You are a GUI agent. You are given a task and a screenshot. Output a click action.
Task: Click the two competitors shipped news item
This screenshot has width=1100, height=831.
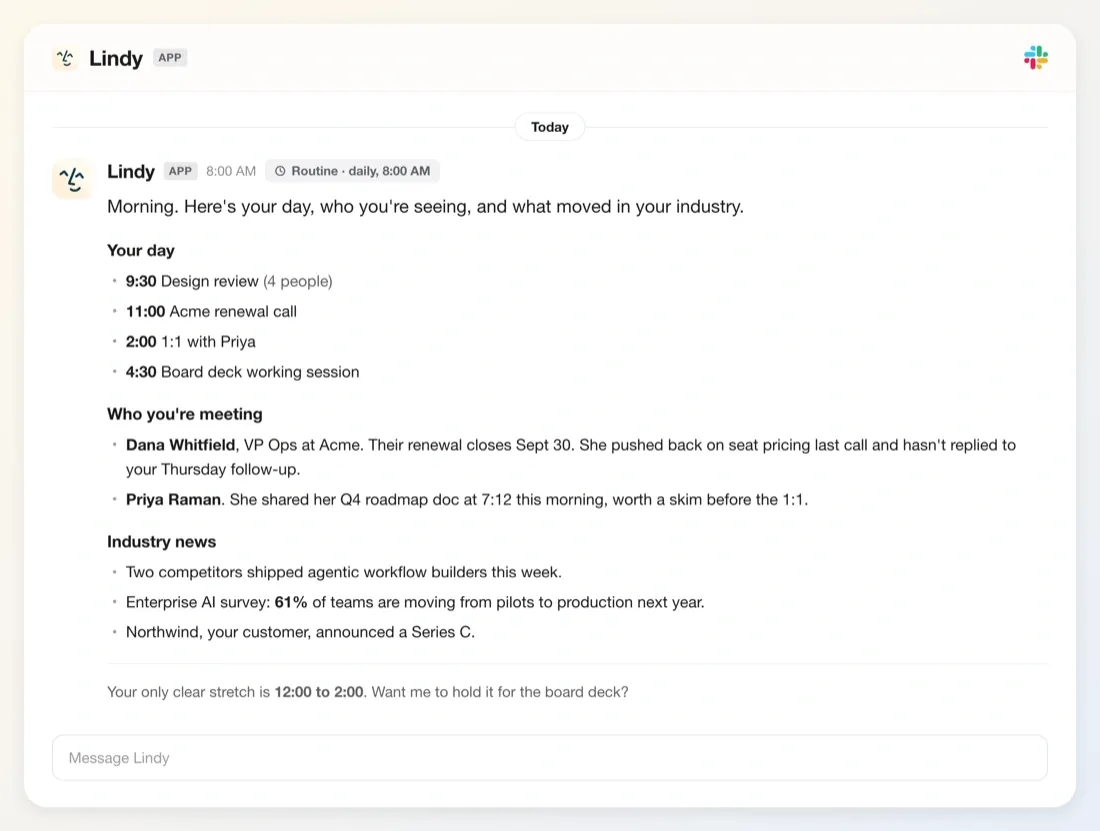[x=344, y=572]
